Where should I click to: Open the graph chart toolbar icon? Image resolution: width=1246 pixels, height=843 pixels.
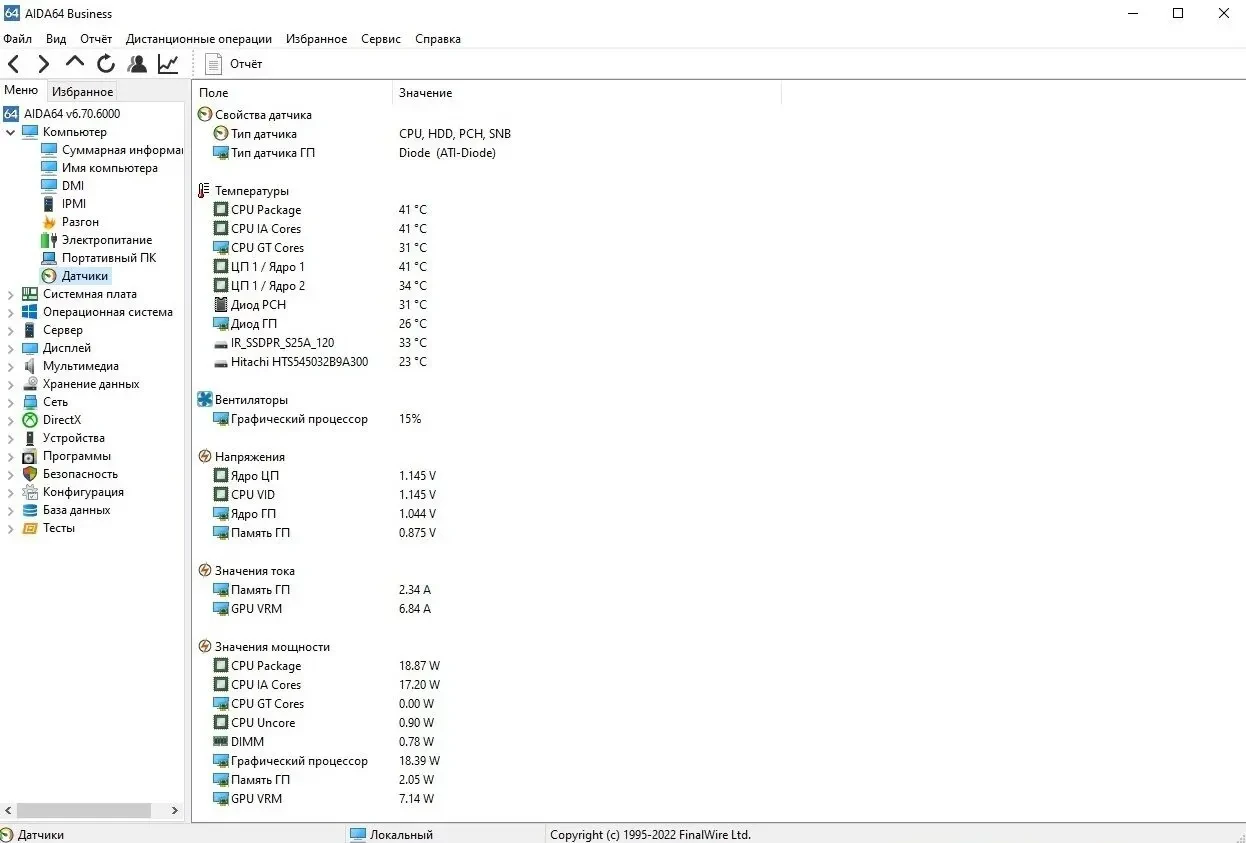[168, 64]
